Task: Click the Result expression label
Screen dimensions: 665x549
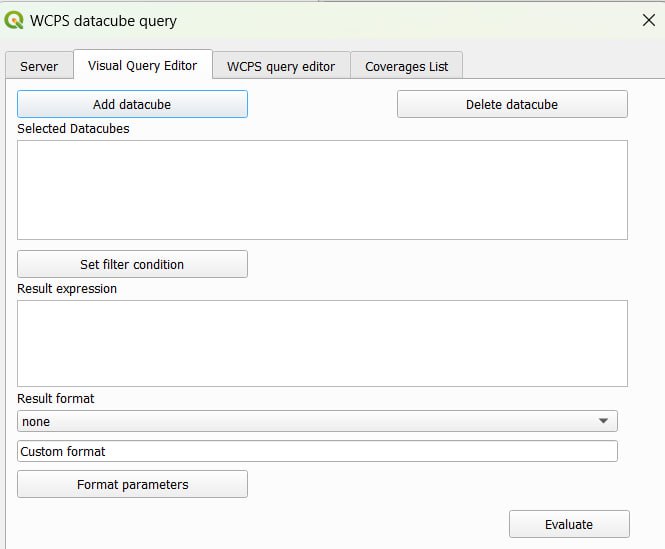Action: 67,288
